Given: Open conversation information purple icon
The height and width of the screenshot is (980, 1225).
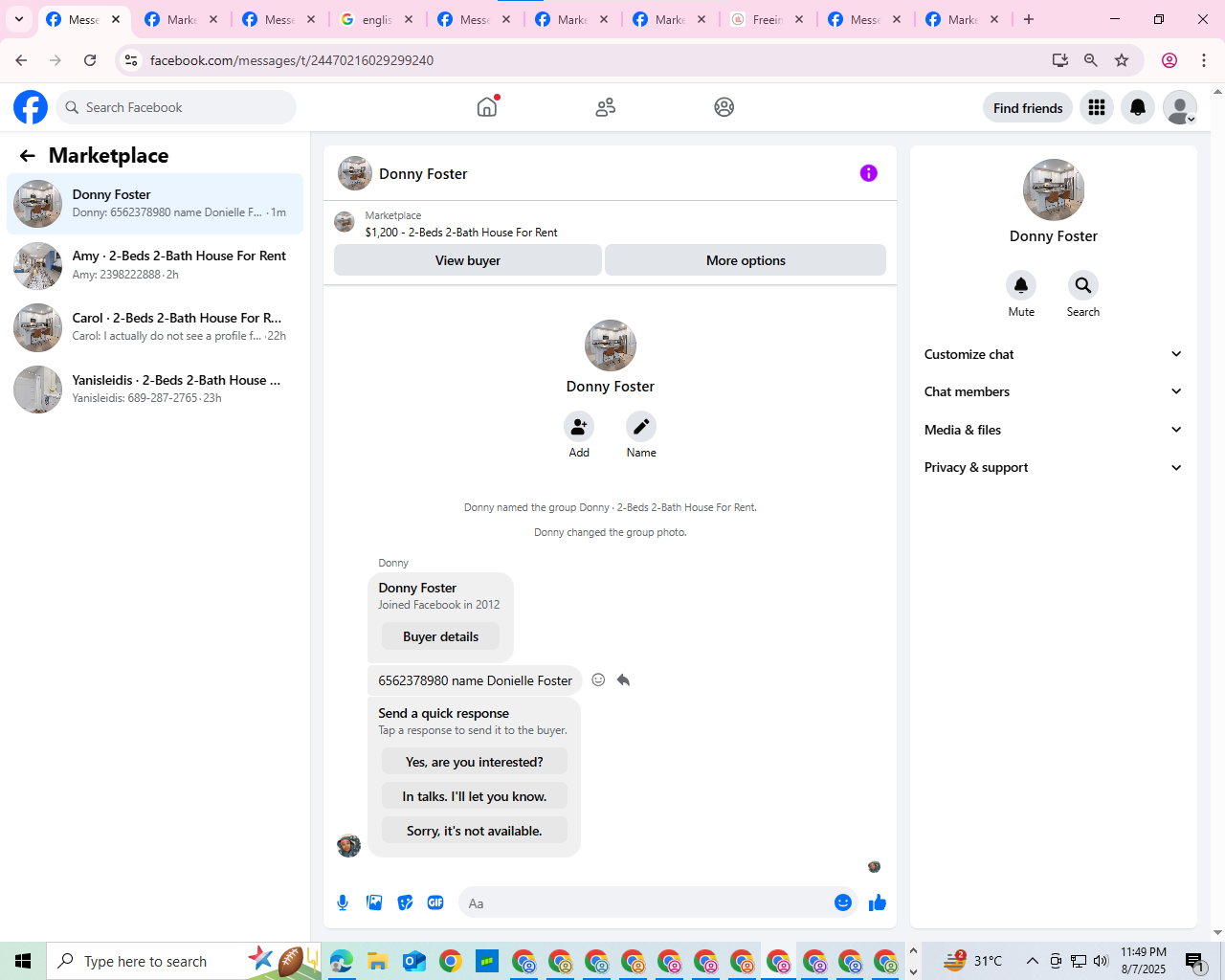Looking at the screenshot, I should tap(869, 173).
